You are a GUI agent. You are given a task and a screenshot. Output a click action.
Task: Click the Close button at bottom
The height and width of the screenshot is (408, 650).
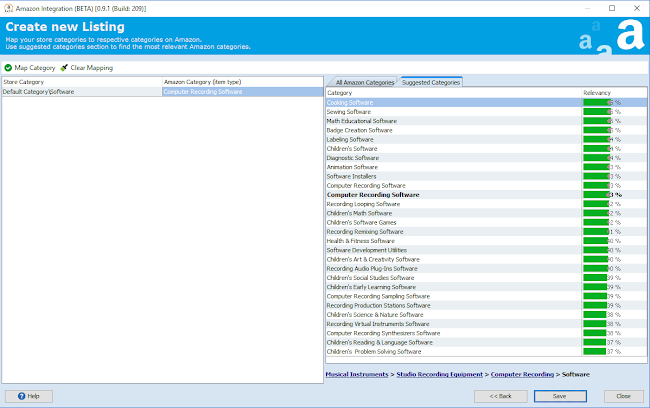tap(623, 396)
